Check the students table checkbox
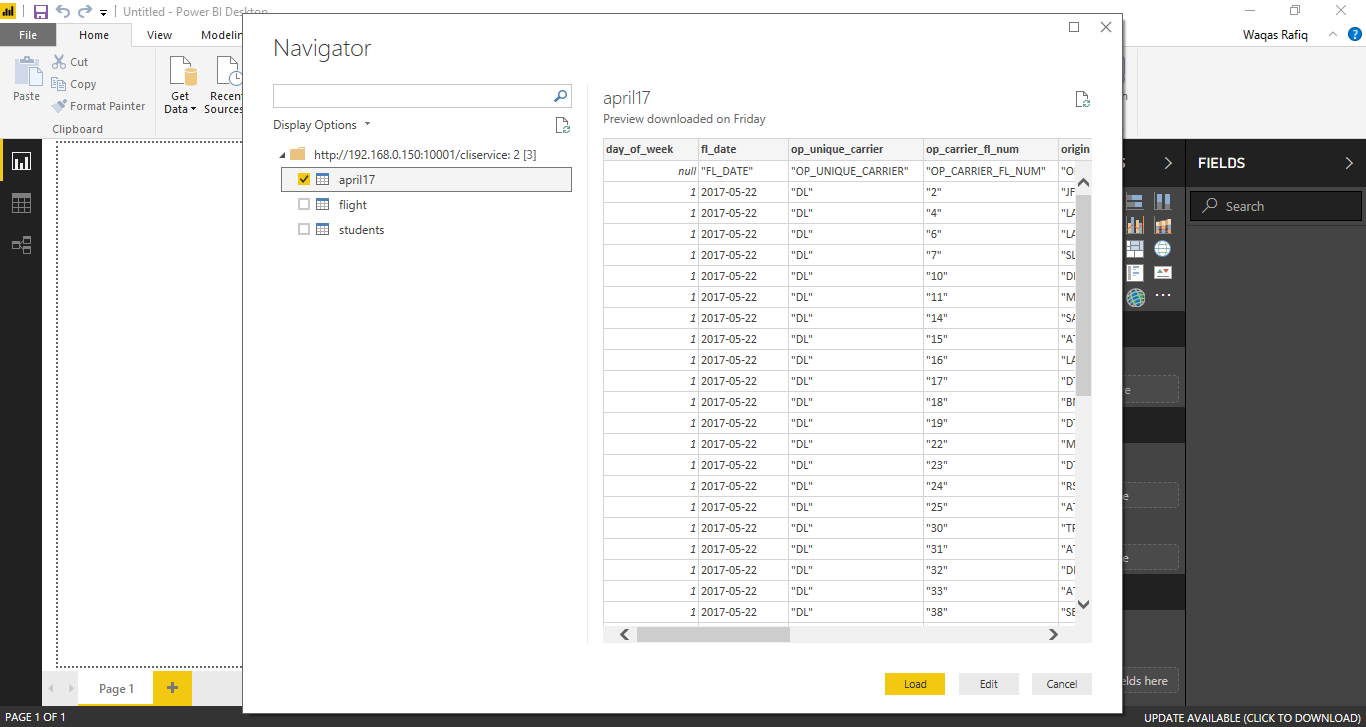Image resolution: width=1366 pixels, height=727 pixels. pyautogui.click(x=304, y=229)
